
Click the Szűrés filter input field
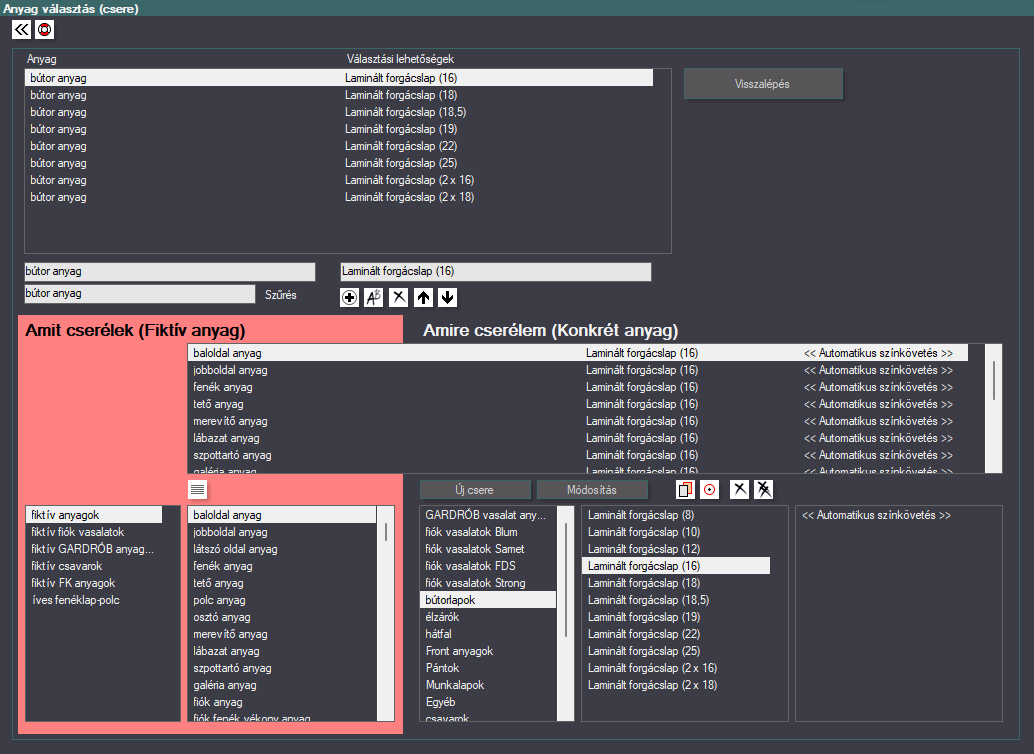pyautogui.click(x=140, y=294)
